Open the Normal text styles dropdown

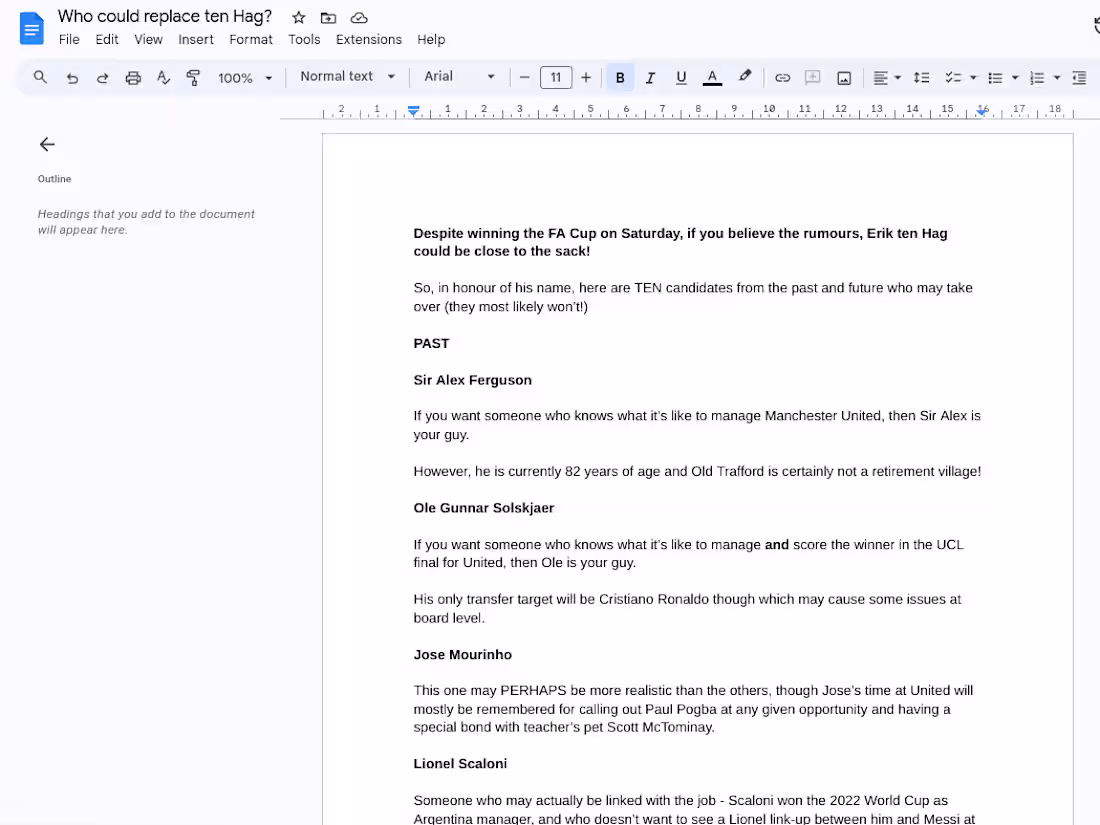(347, 76)
